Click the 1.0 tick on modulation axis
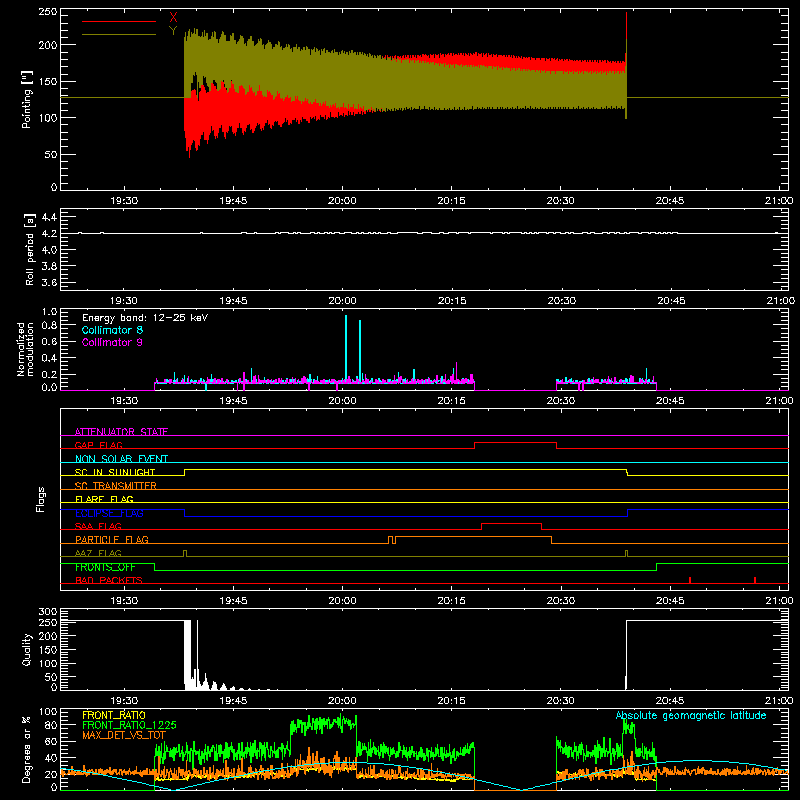The width and height of the screenshot is (800, 800). click(x=49, y=312)
